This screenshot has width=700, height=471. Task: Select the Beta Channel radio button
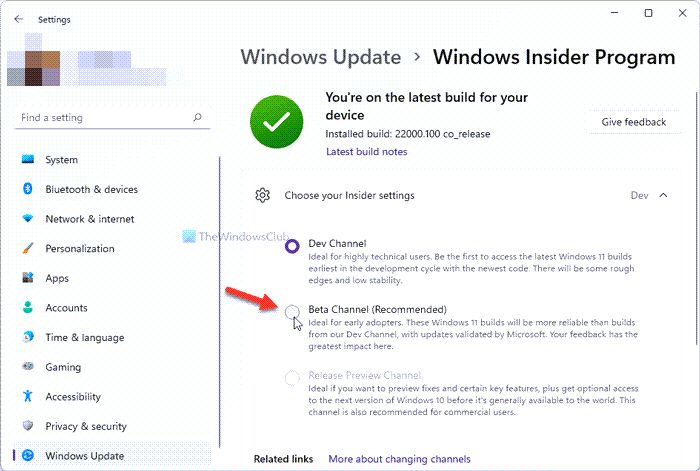coord(292,311)
